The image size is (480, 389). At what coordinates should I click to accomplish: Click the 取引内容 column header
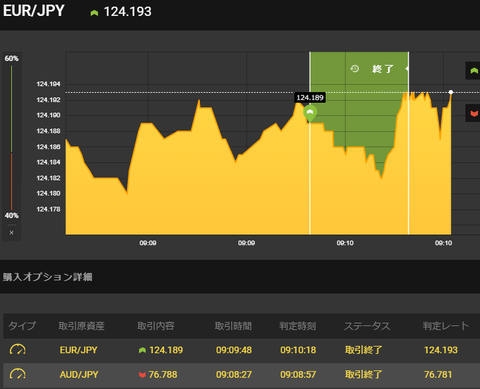click(156, 326)
